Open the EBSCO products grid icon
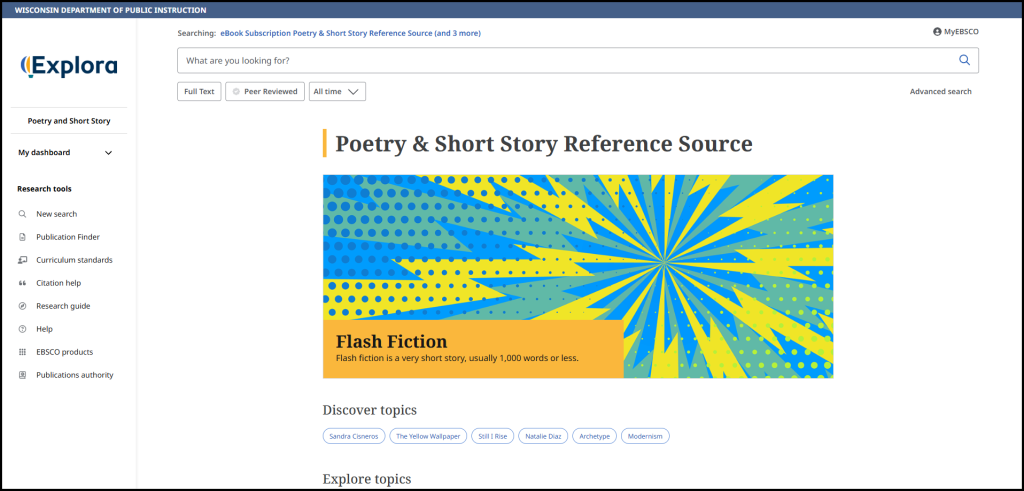1024x491 pixels. (x=22, y=352)
